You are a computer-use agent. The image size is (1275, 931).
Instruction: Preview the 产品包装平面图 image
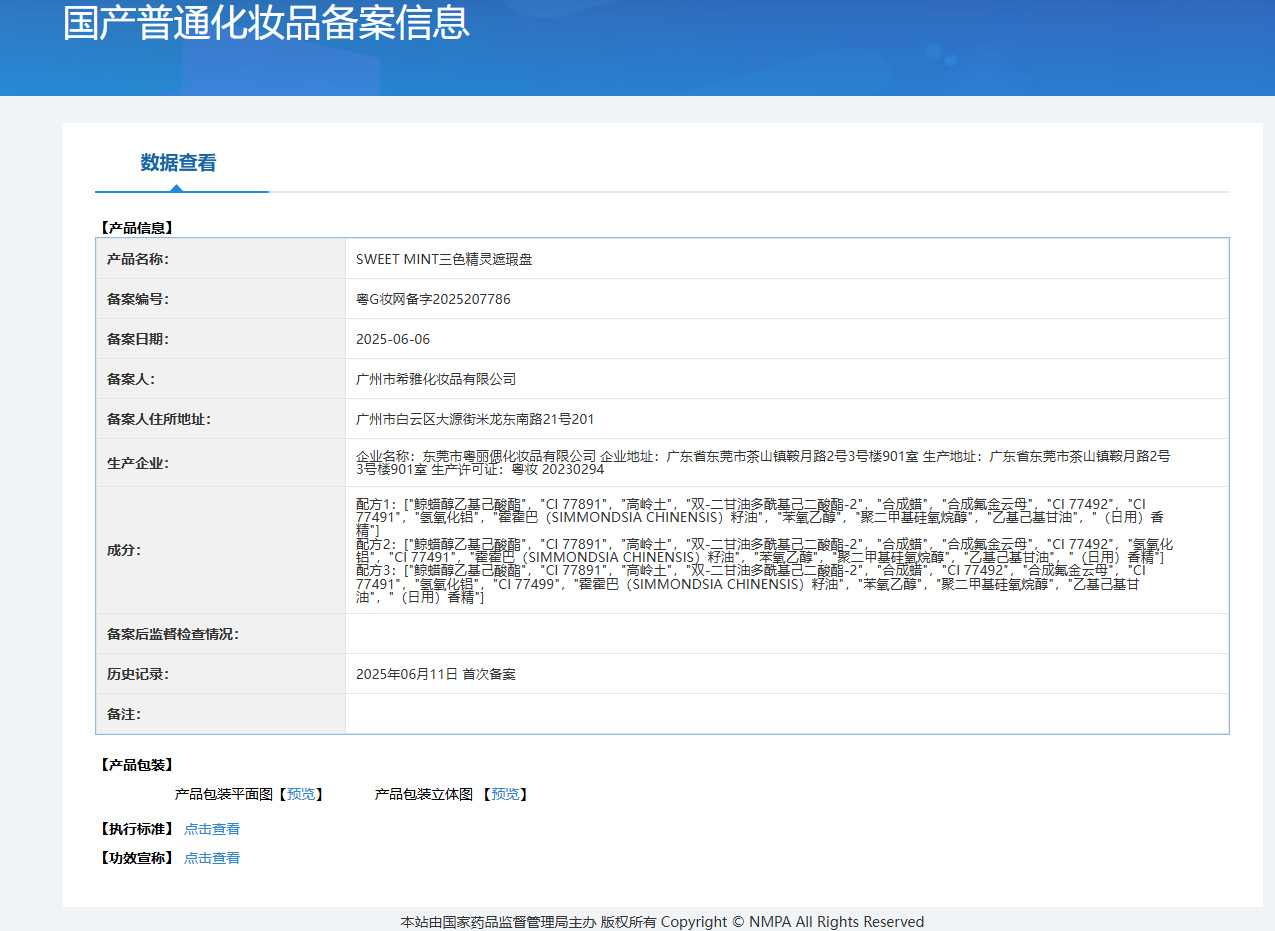[x=300, y=794]
